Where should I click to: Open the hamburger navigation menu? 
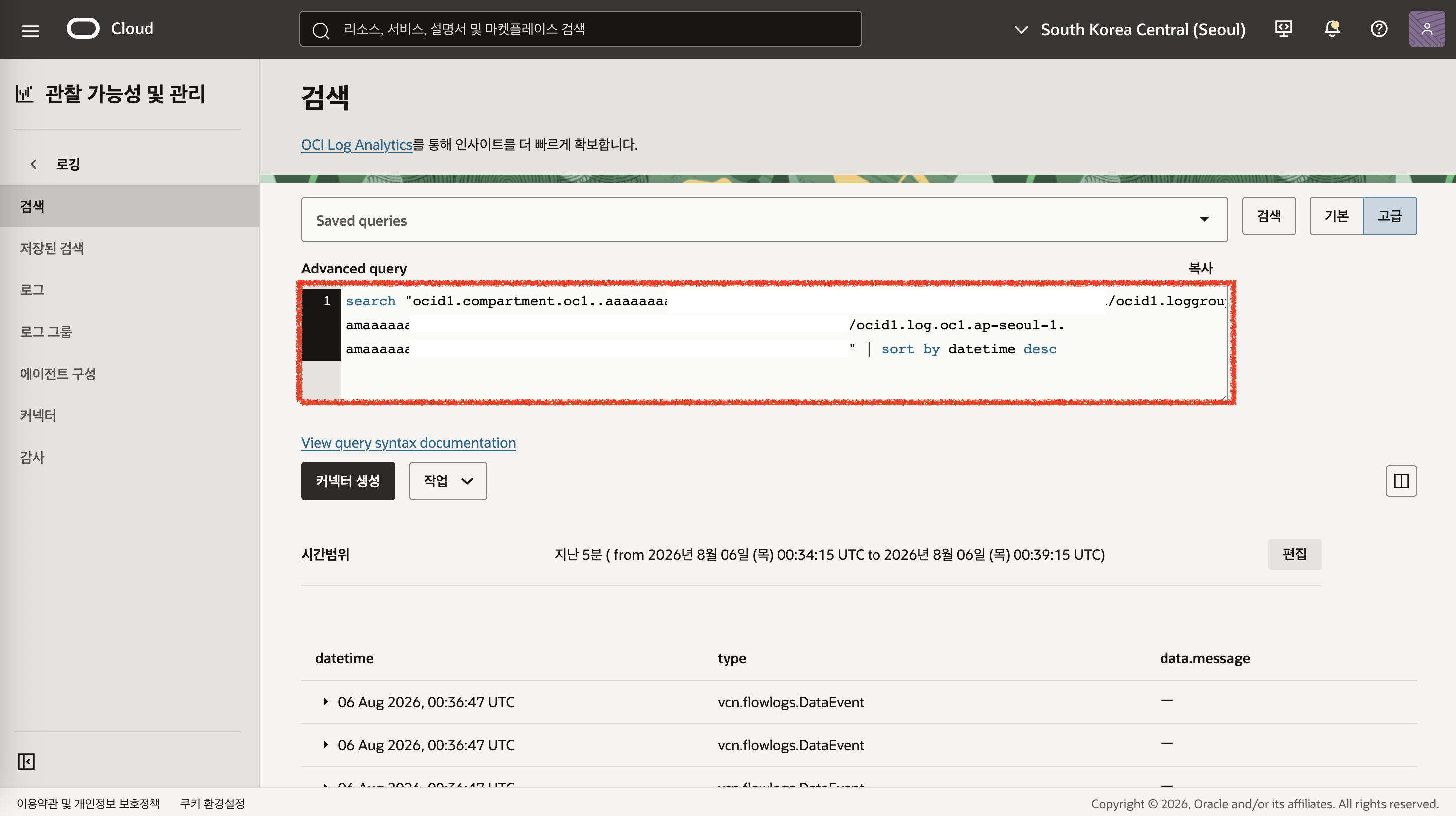(30, 30)
